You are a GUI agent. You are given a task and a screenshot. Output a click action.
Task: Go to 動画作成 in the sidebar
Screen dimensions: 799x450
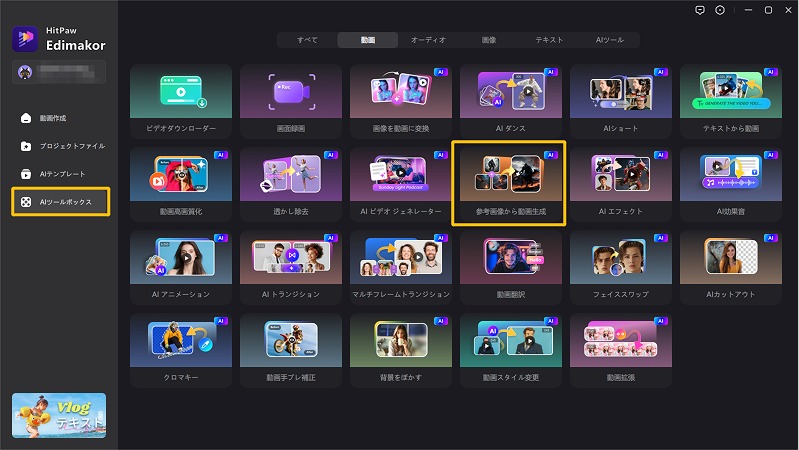[60, 118]
